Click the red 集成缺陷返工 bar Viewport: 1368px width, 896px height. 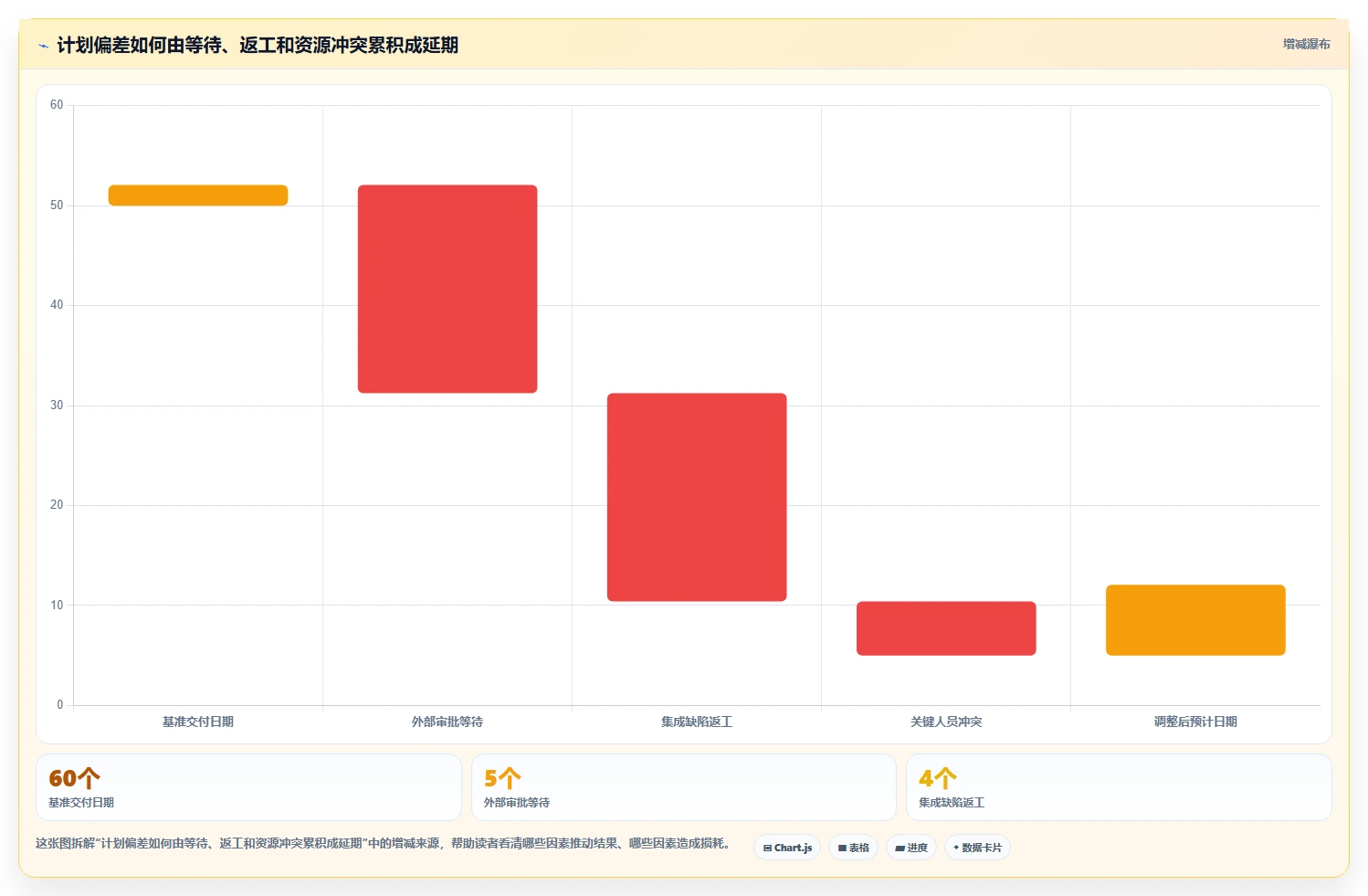click(697, 497)
